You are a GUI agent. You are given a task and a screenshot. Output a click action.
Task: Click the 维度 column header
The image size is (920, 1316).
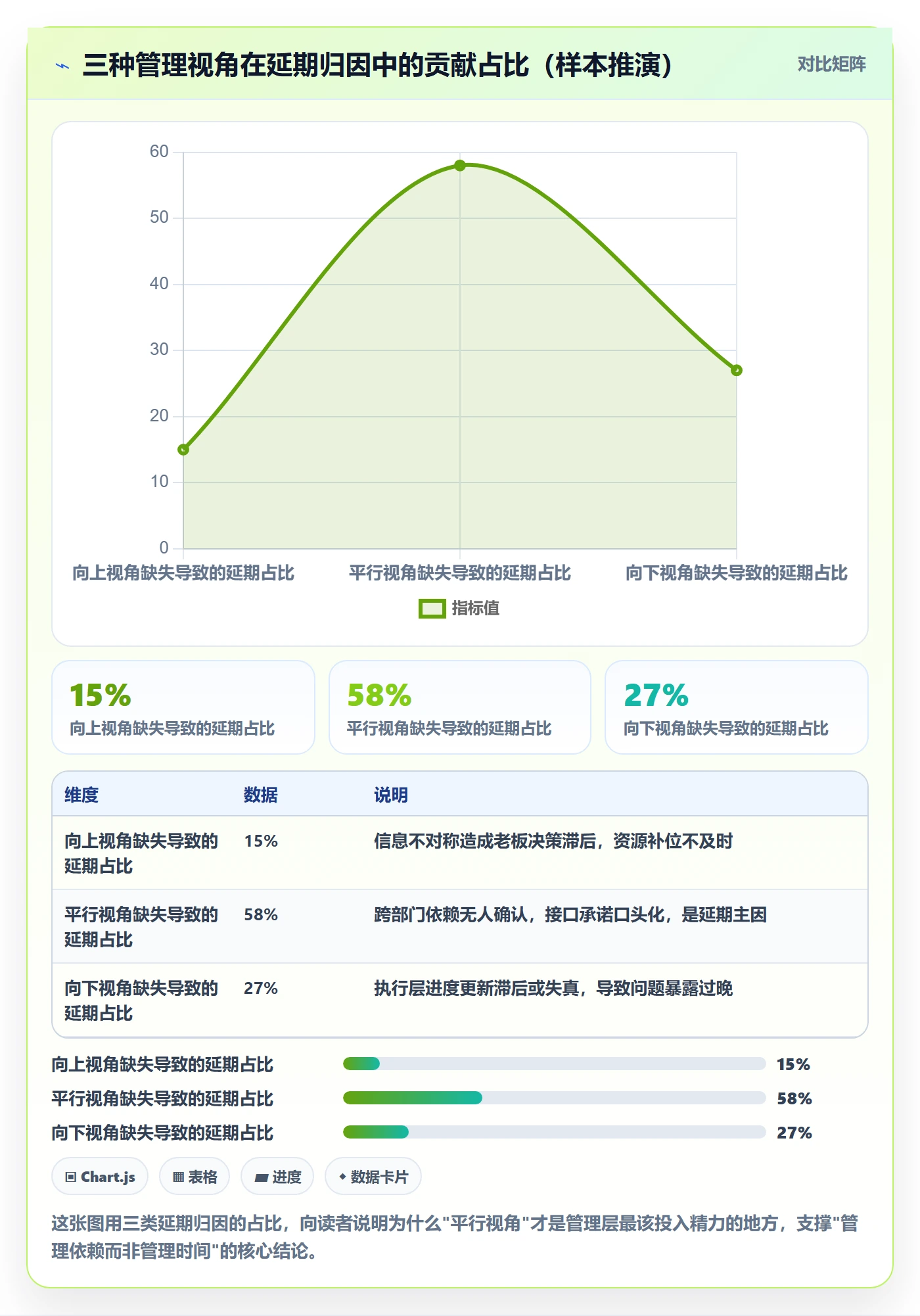coord(81,795)
